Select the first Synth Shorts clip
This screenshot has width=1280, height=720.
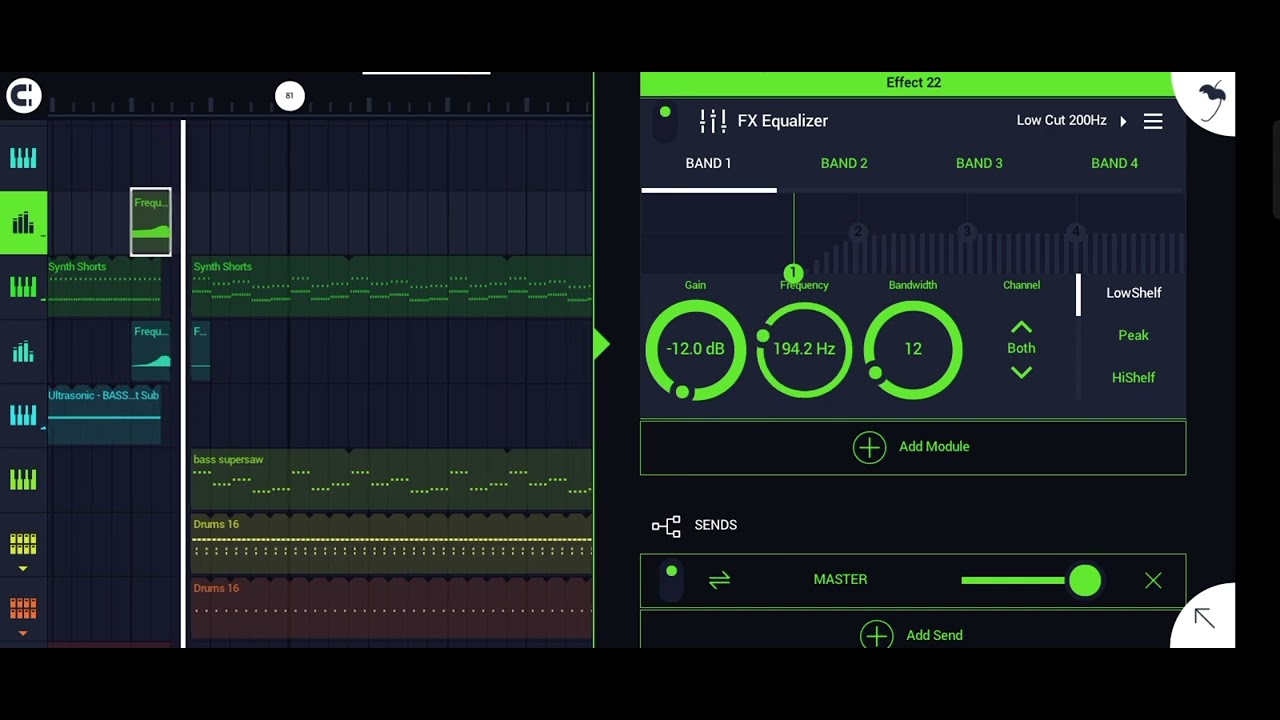[104, 286]
